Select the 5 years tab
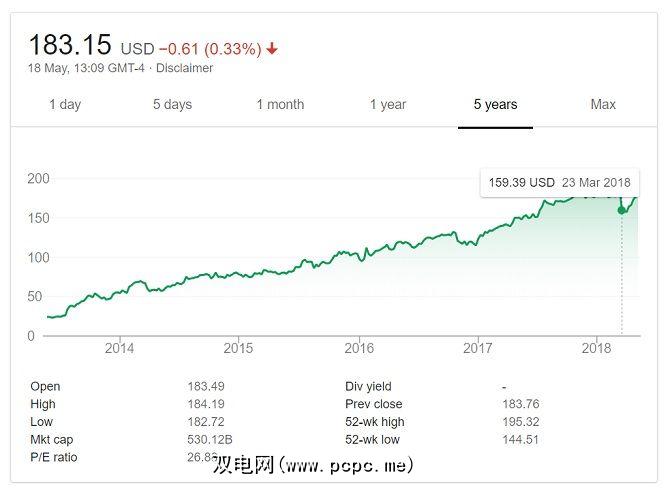670x488 pixels. 496,104
